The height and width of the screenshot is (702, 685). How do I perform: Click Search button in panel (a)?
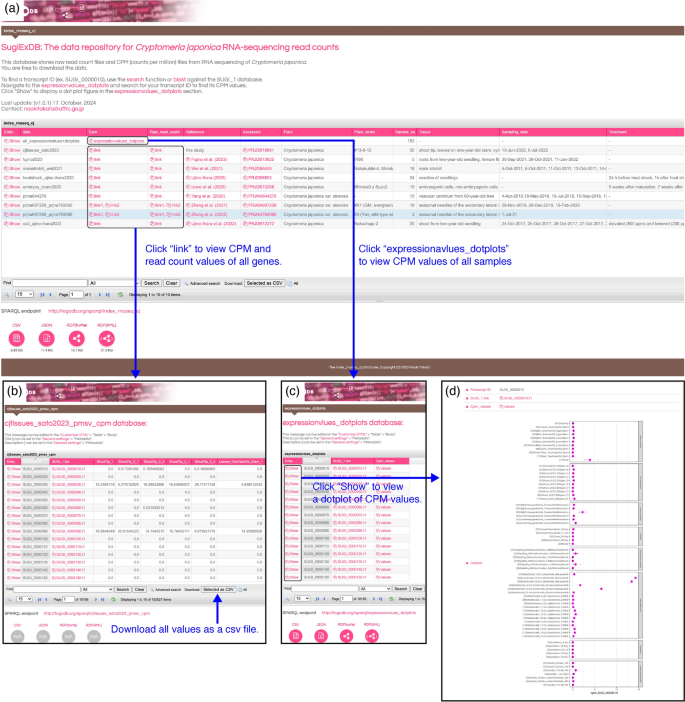click(151, 283)
